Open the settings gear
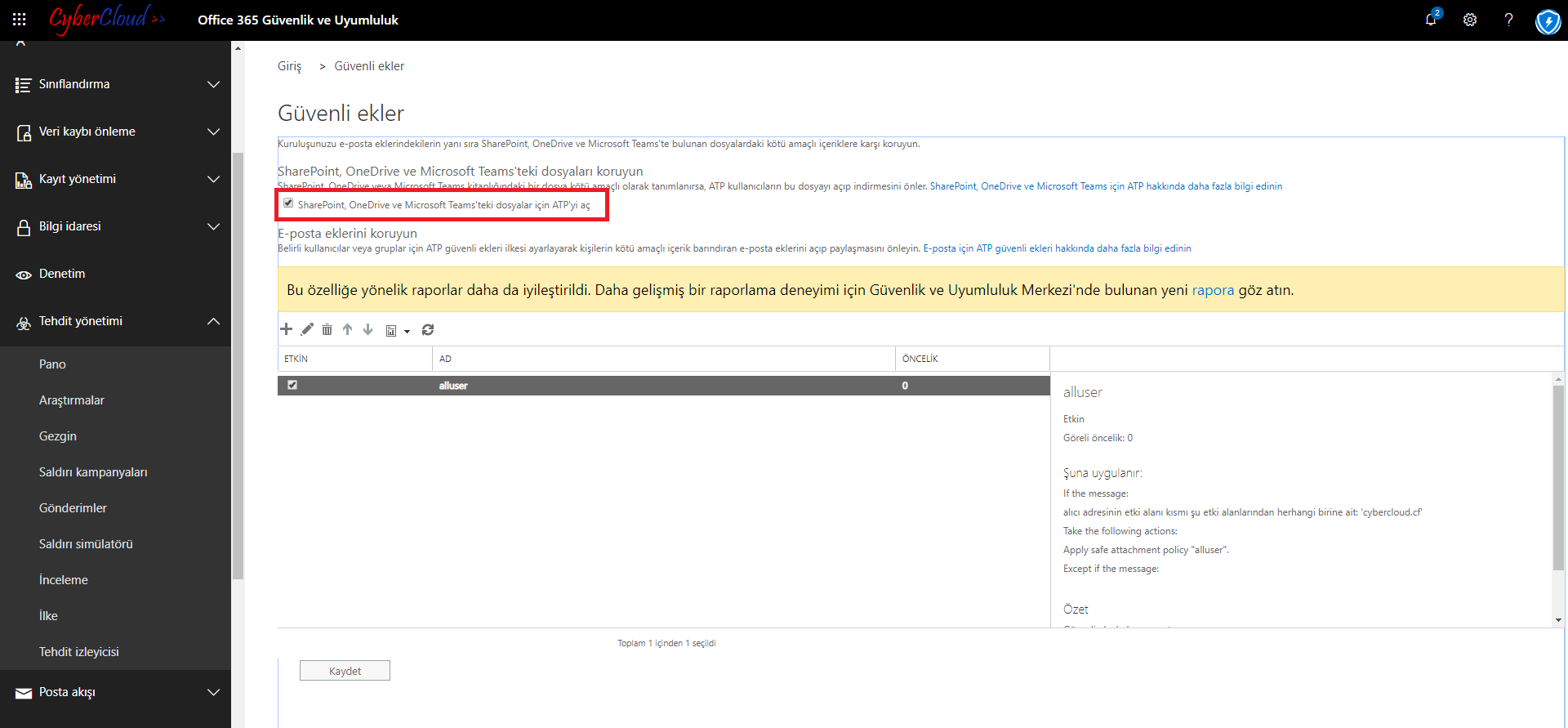1568x728 pixels. coord(1470,20)
